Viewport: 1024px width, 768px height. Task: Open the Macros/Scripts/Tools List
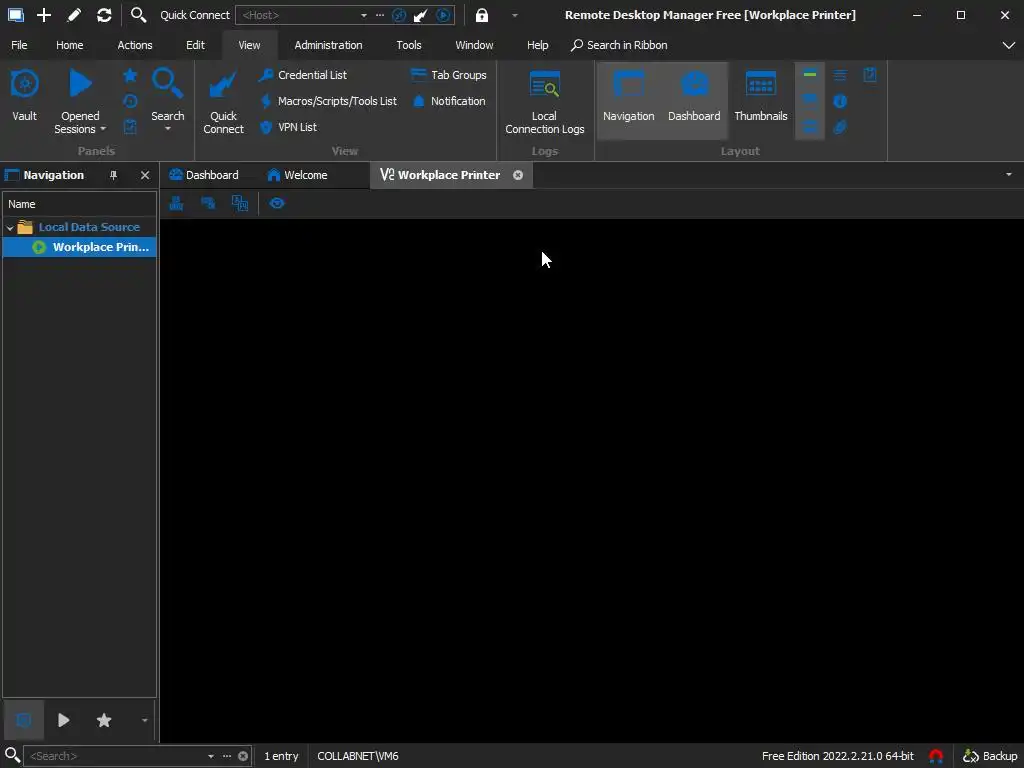click(x=328, y=101)
